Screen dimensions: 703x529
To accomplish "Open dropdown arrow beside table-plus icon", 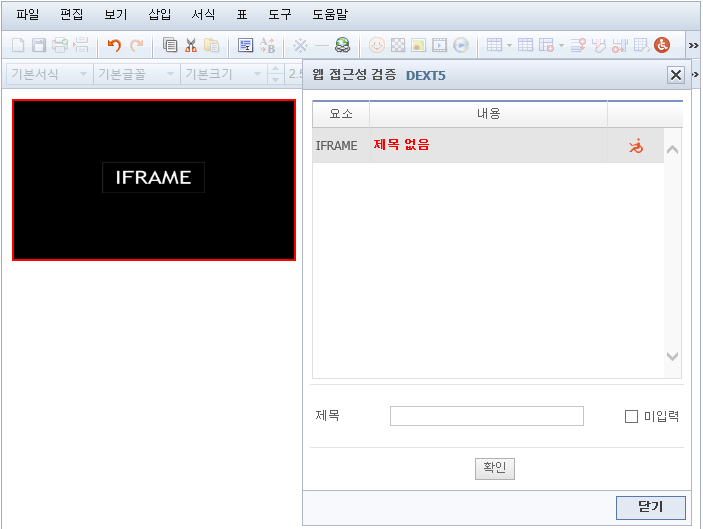I will coord(561,45).
